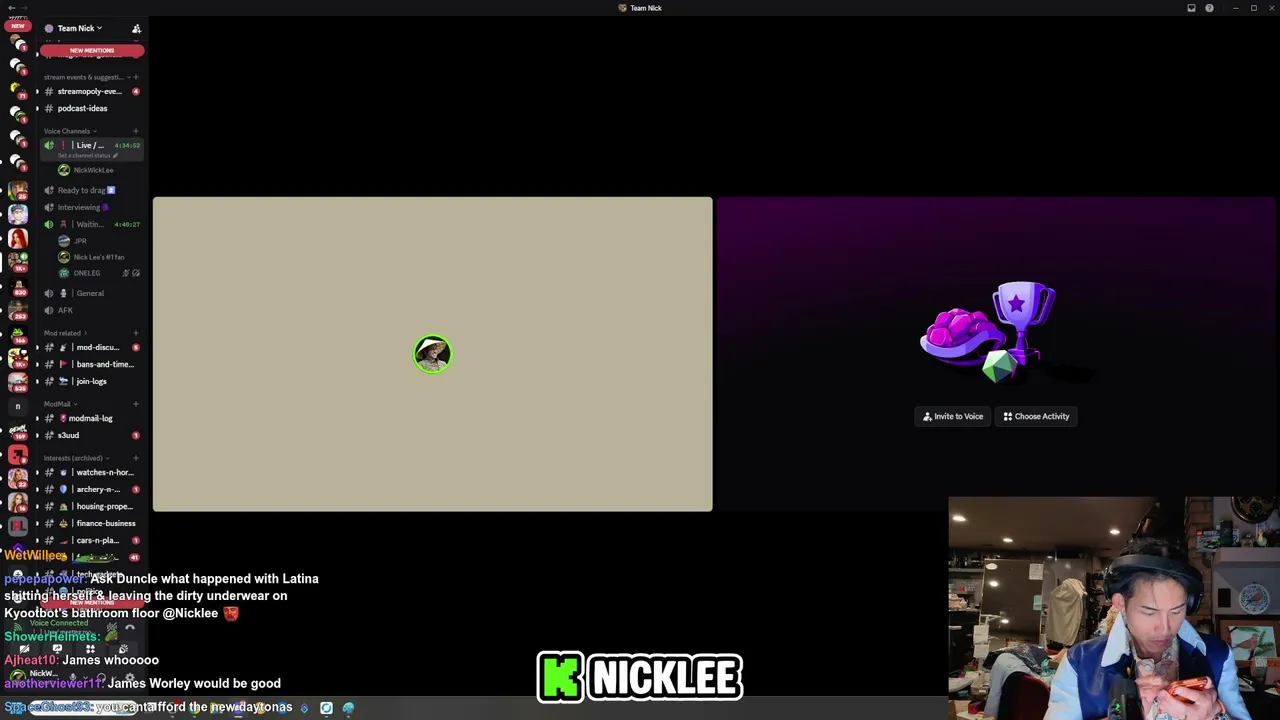1280x720 pixels.
Task: Expand the modmail-log channel threads arrow
Action: point(37,419)
